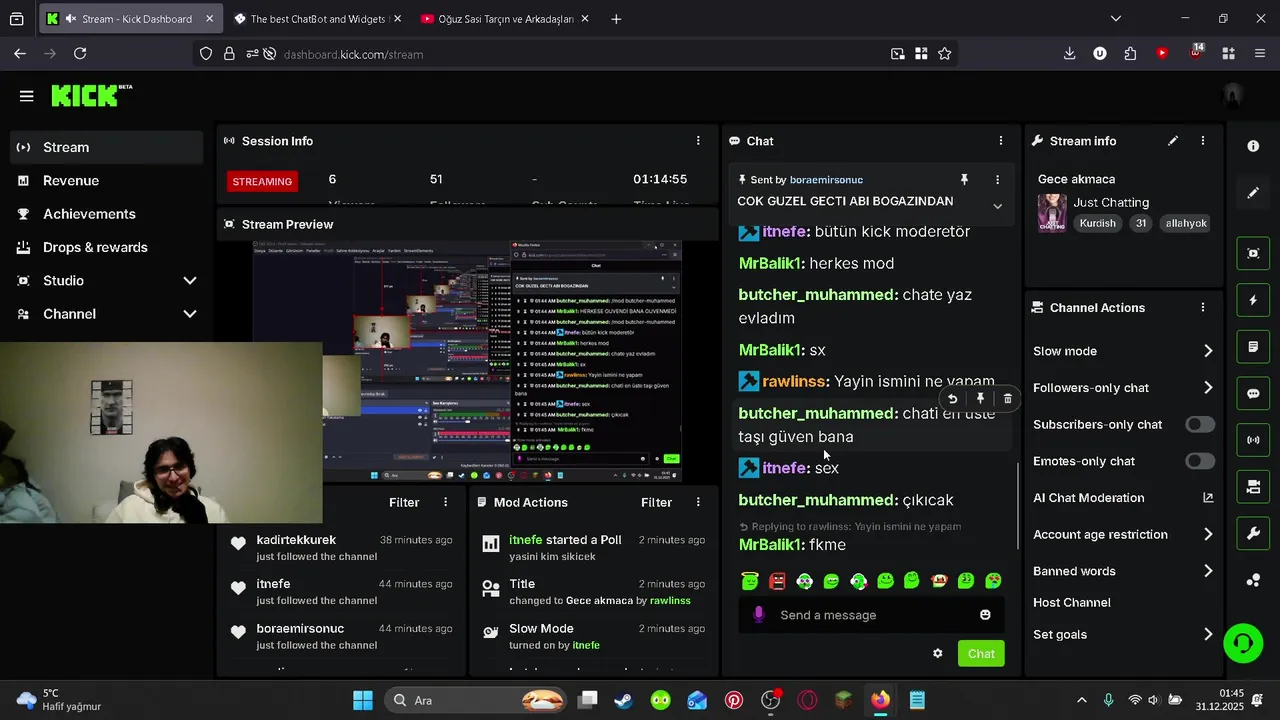Click Filter in Mod Actions panel
1280x720 pixels.
pyautogui.click(x=656, y=502)
